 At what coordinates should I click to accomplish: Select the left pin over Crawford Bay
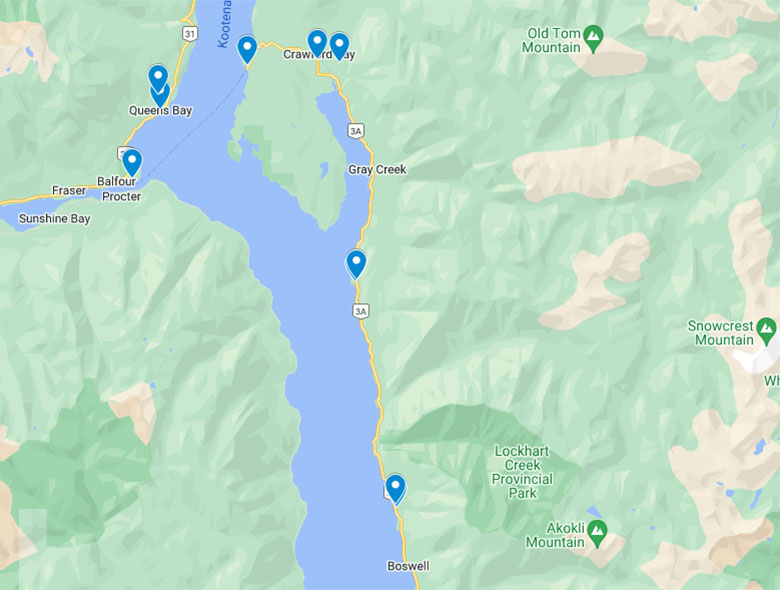pyautogui.click(x=317, y=42)
